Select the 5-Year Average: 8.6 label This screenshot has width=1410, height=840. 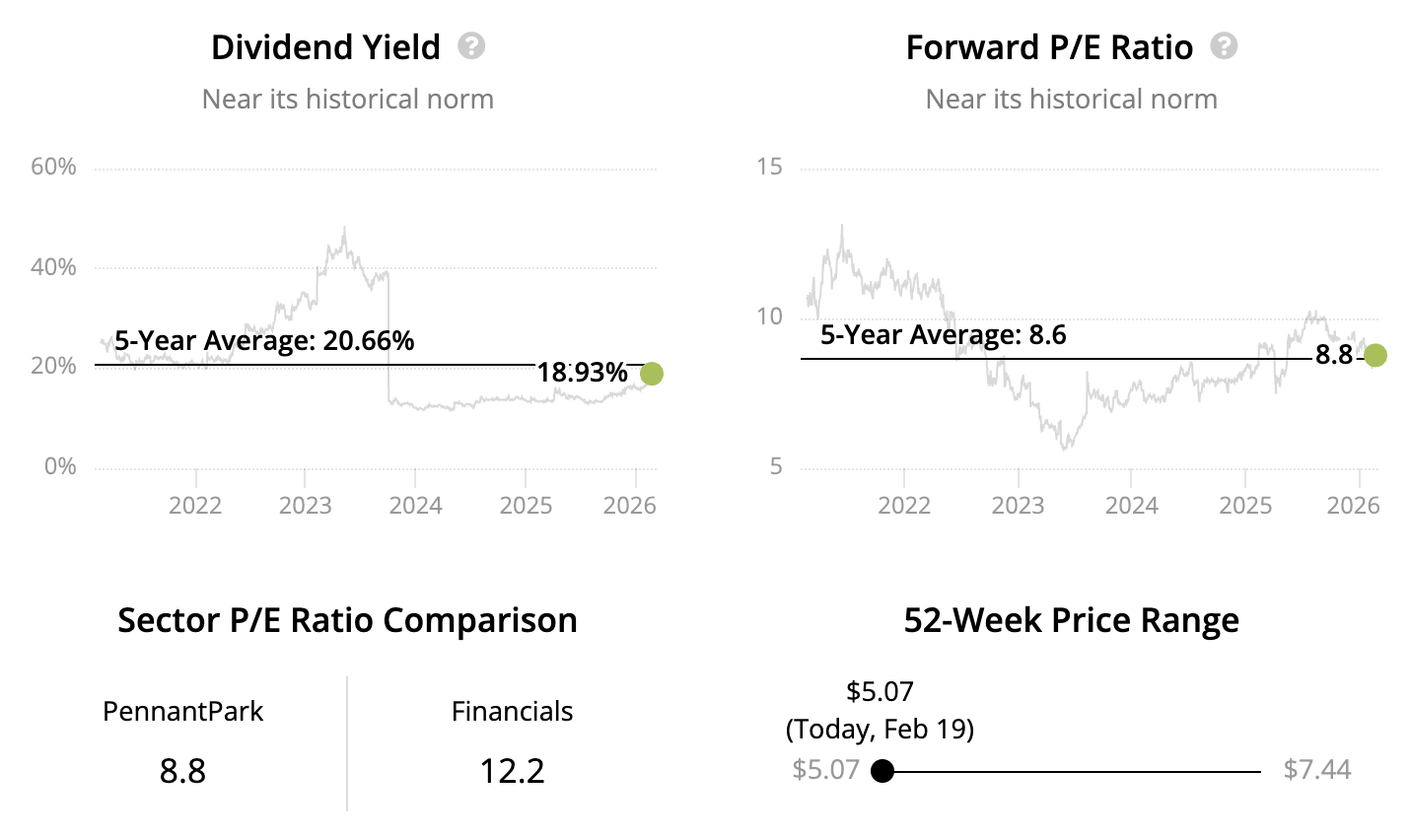[x=943, y=335]
